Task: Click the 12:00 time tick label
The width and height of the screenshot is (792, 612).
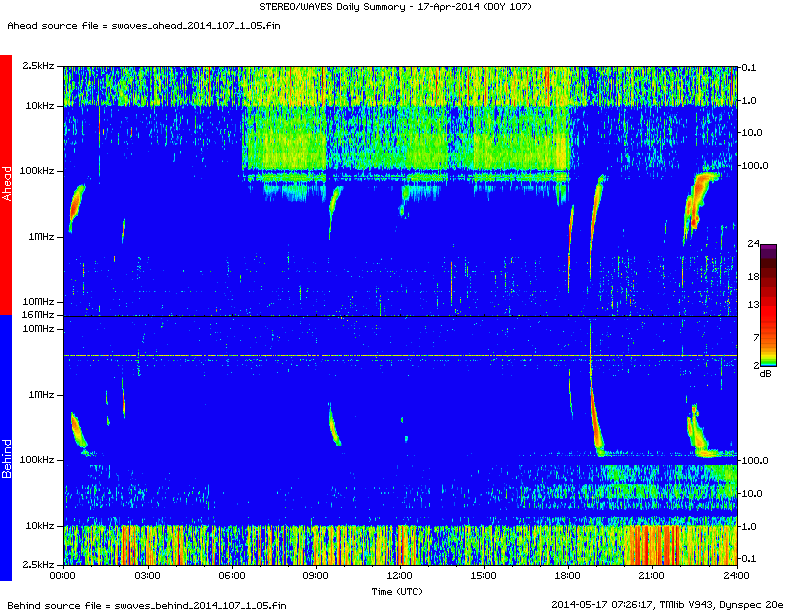Action: (400, 576)
